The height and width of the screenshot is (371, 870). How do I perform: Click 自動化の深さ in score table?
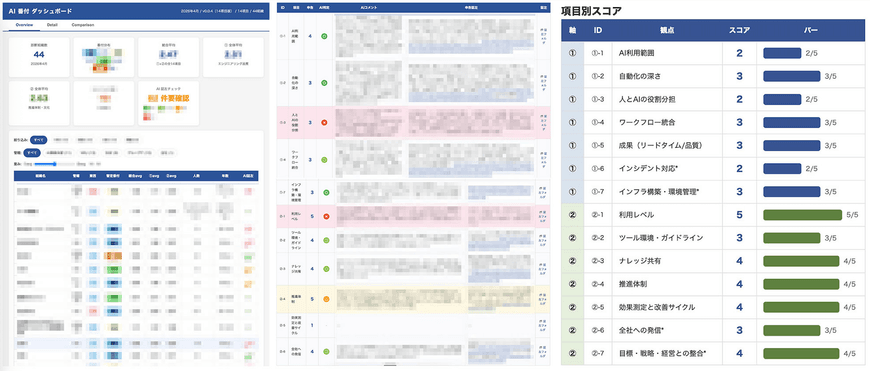640,76
